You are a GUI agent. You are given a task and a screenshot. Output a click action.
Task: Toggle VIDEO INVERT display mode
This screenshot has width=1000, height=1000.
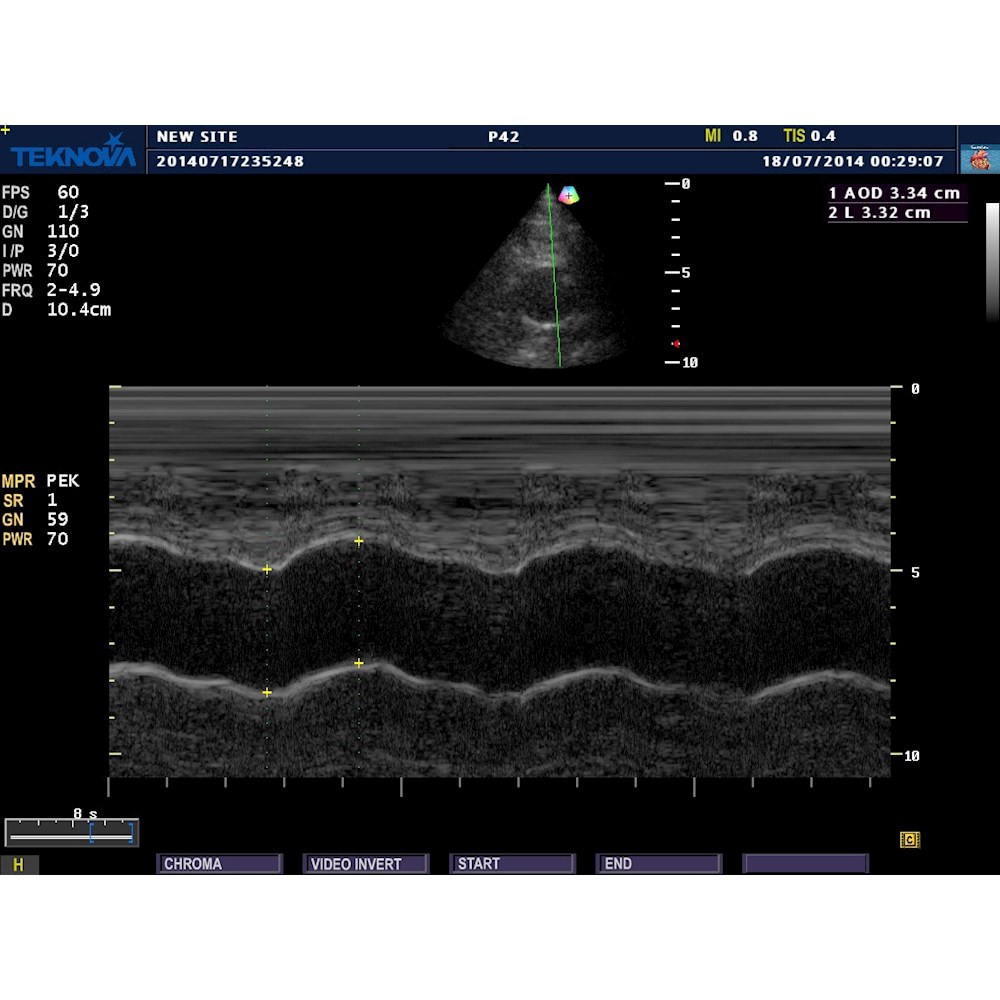click(x=365, y=863)
